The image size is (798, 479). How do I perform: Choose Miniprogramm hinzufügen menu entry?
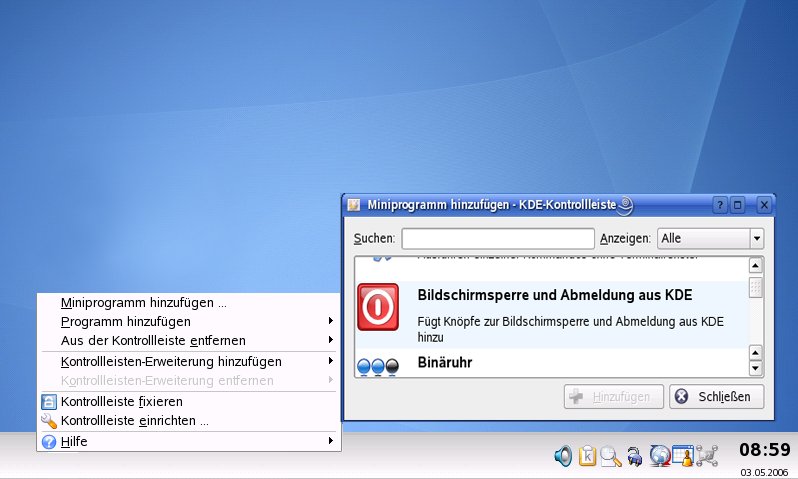click(x=188, y=303)
